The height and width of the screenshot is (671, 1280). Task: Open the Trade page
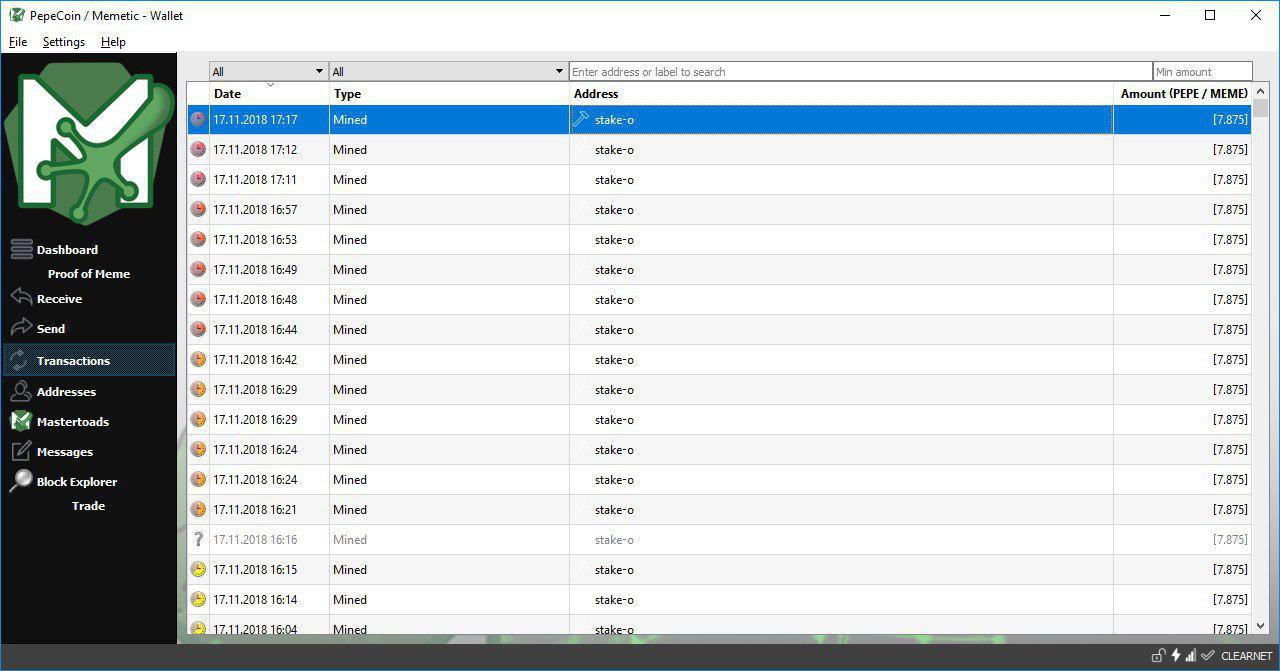tap(88, 506)
